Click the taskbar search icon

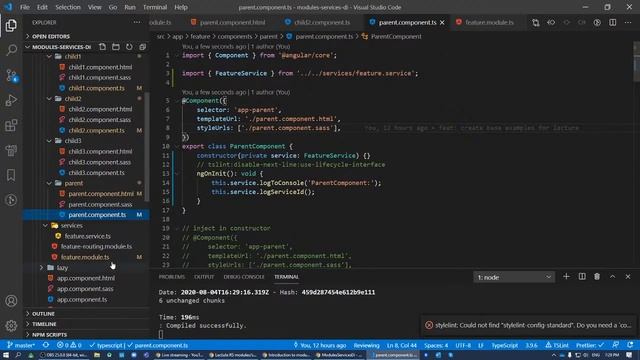click(x=18, y=355)
